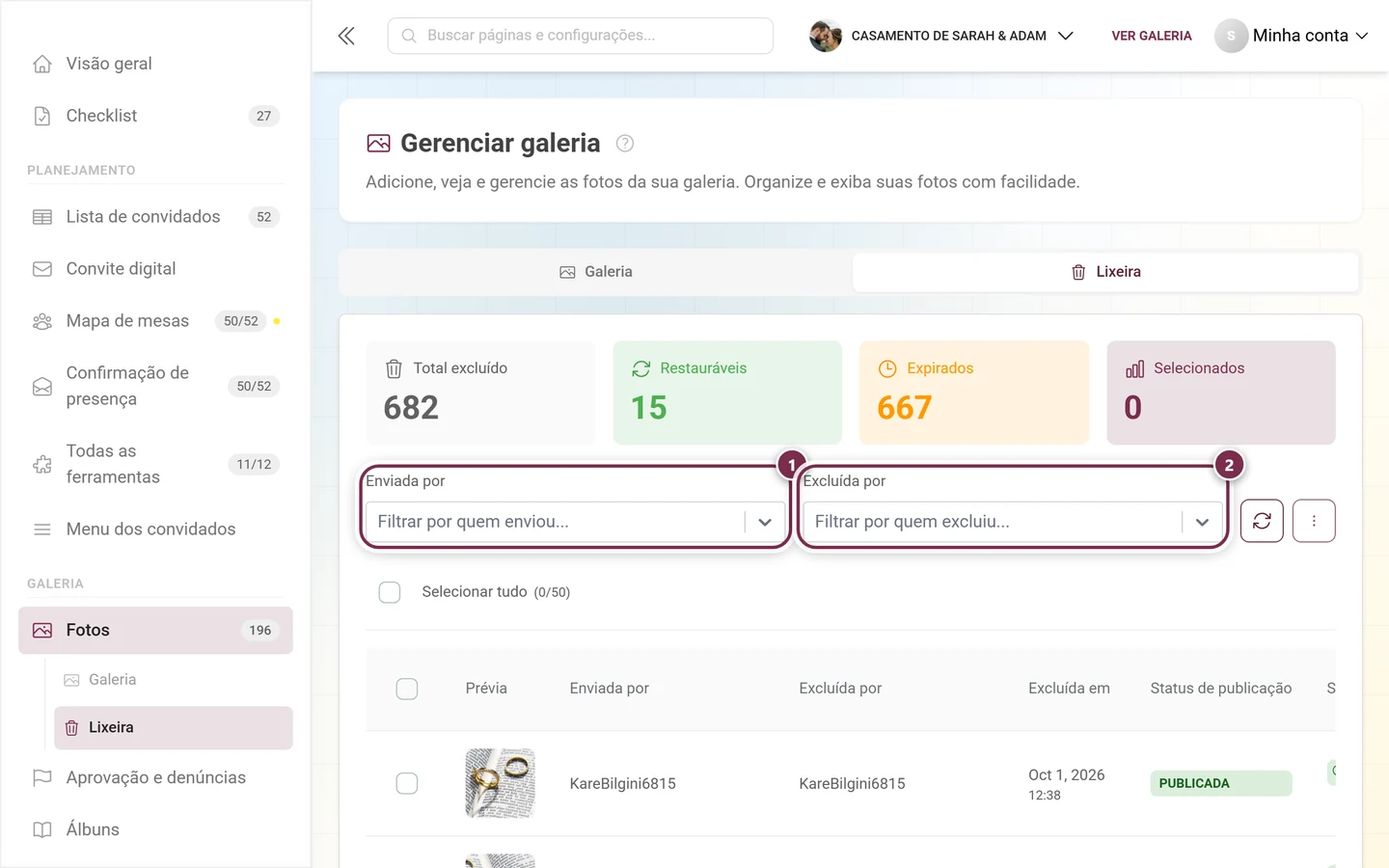Click the Restauráveis 15 stat card

(x=727, y=393)
